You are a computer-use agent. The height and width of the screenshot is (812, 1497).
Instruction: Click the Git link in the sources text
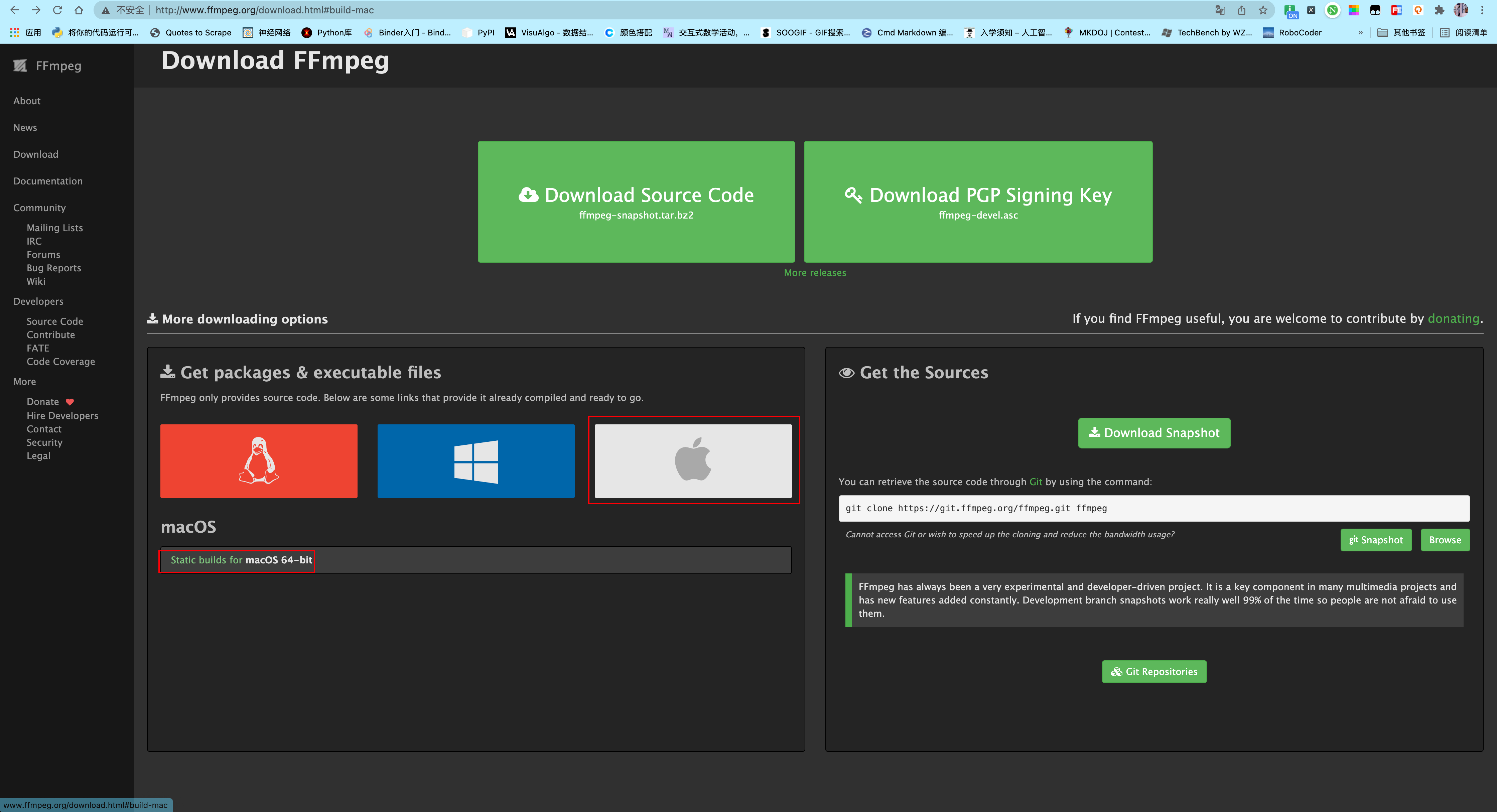click(x=1036, y=482)
